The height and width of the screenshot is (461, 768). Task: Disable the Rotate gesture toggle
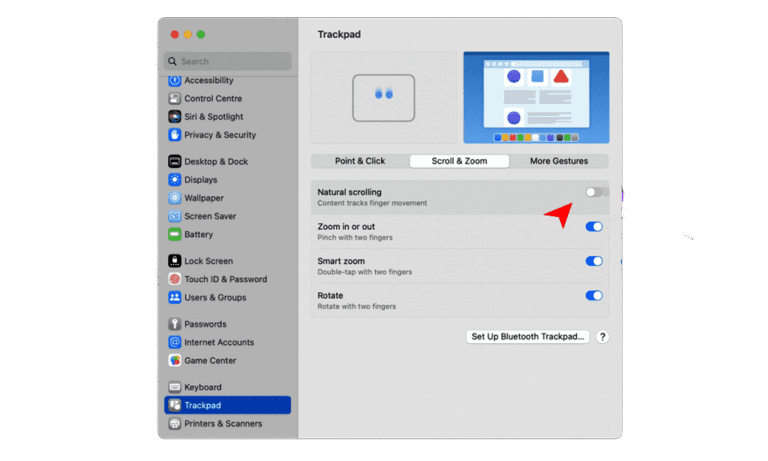pyautogui.click(x=594, y=296)
